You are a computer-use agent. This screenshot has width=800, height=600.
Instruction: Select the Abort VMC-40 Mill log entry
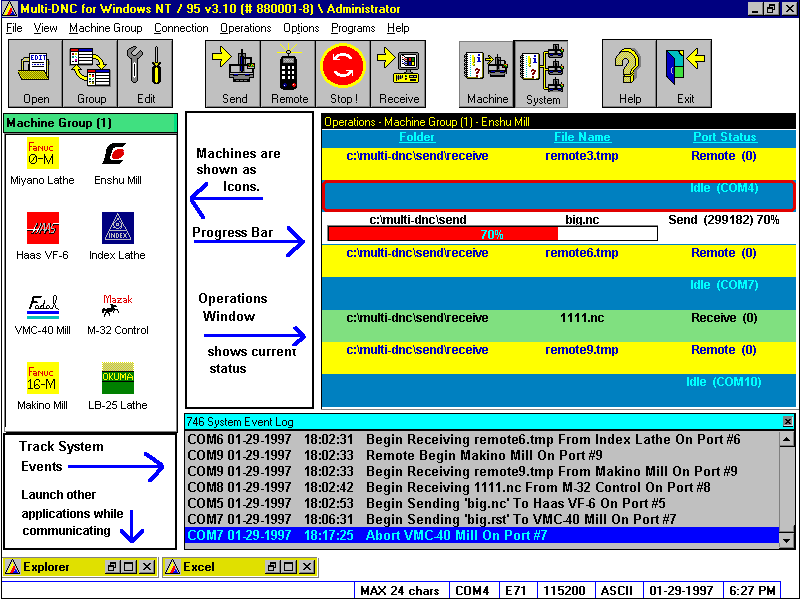(483, 535)
